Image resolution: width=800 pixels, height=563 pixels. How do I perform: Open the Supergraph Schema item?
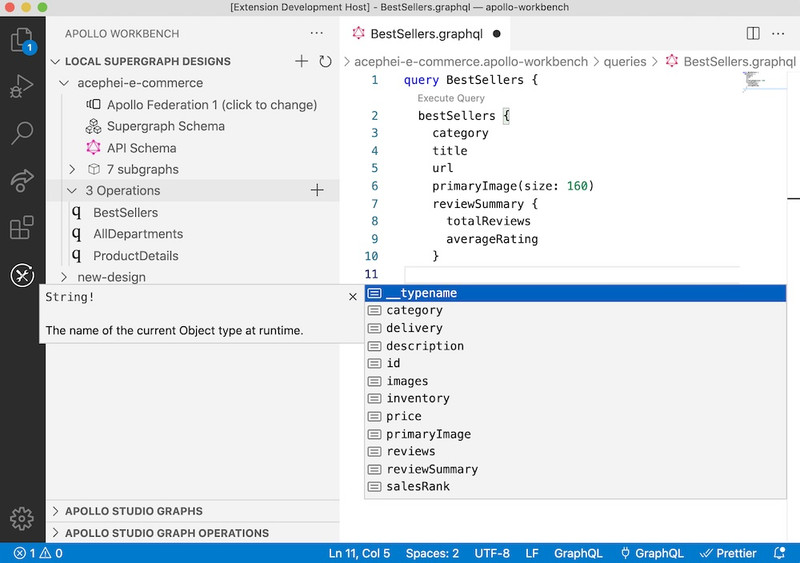click(166, 126)
